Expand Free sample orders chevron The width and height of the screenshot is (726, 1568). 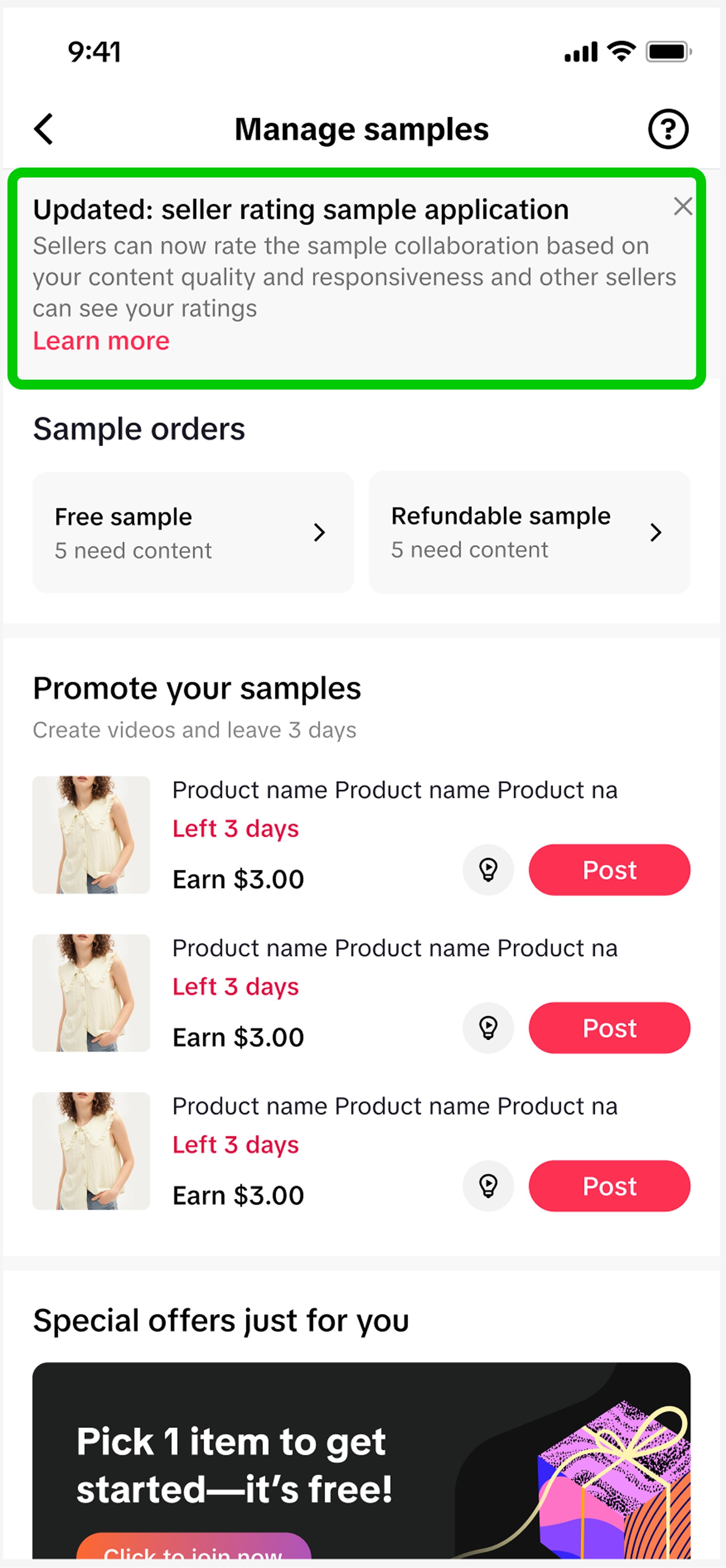tap(320, 533)
